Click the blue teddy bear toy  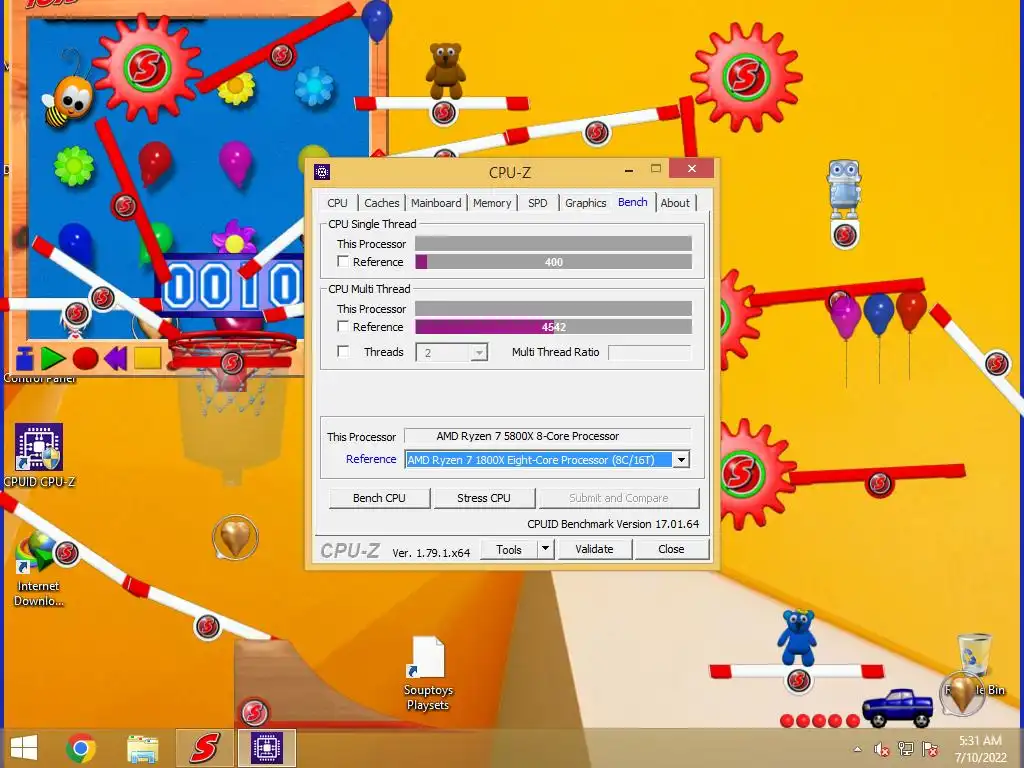[x=797, y=637]
